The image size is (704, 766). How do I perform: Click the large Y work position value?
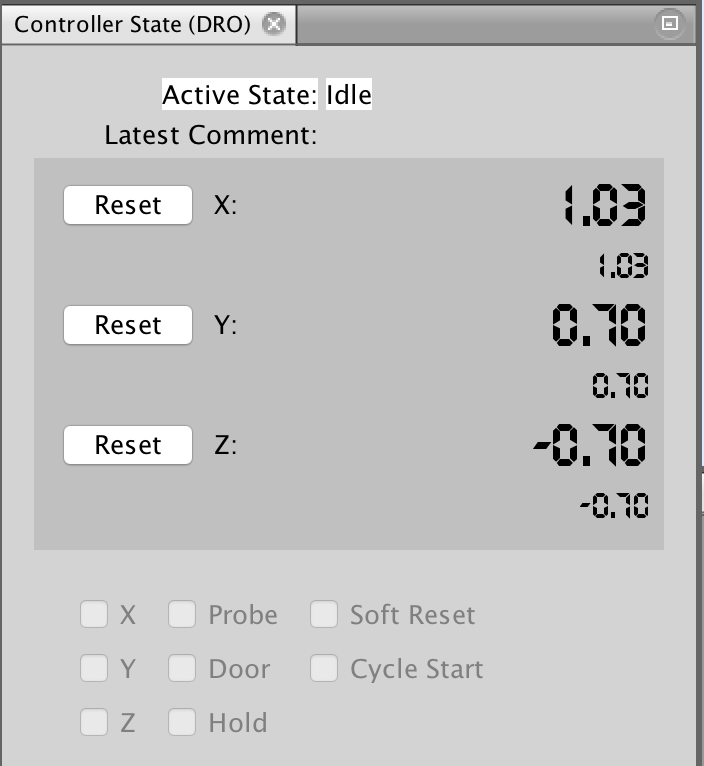coord(599,325)
